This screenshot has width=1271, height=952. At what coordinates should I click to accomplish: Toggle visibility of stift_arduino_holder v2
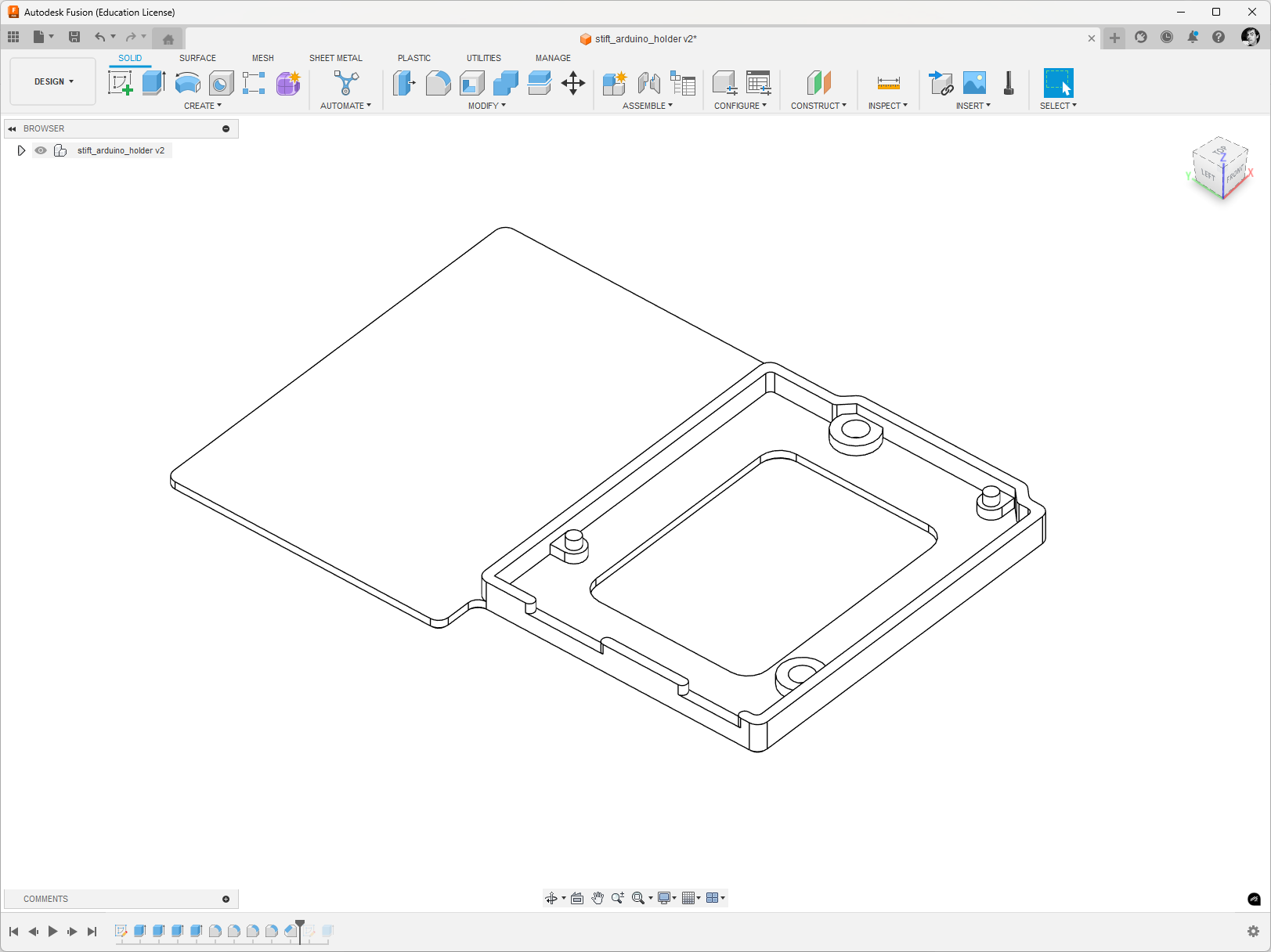pos(40,150)
